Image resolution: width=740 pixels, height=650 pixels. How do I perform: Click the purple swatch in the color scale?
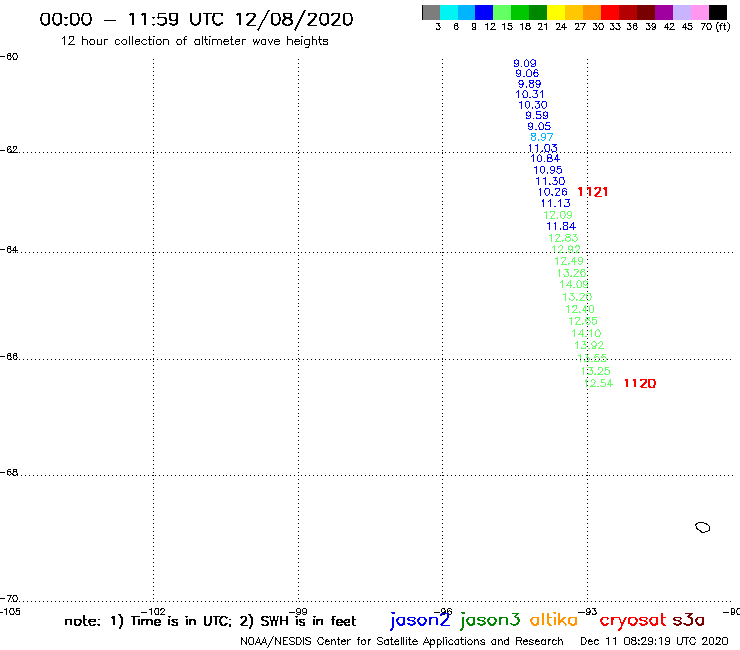pyautogui.click(x=664, y=12)
